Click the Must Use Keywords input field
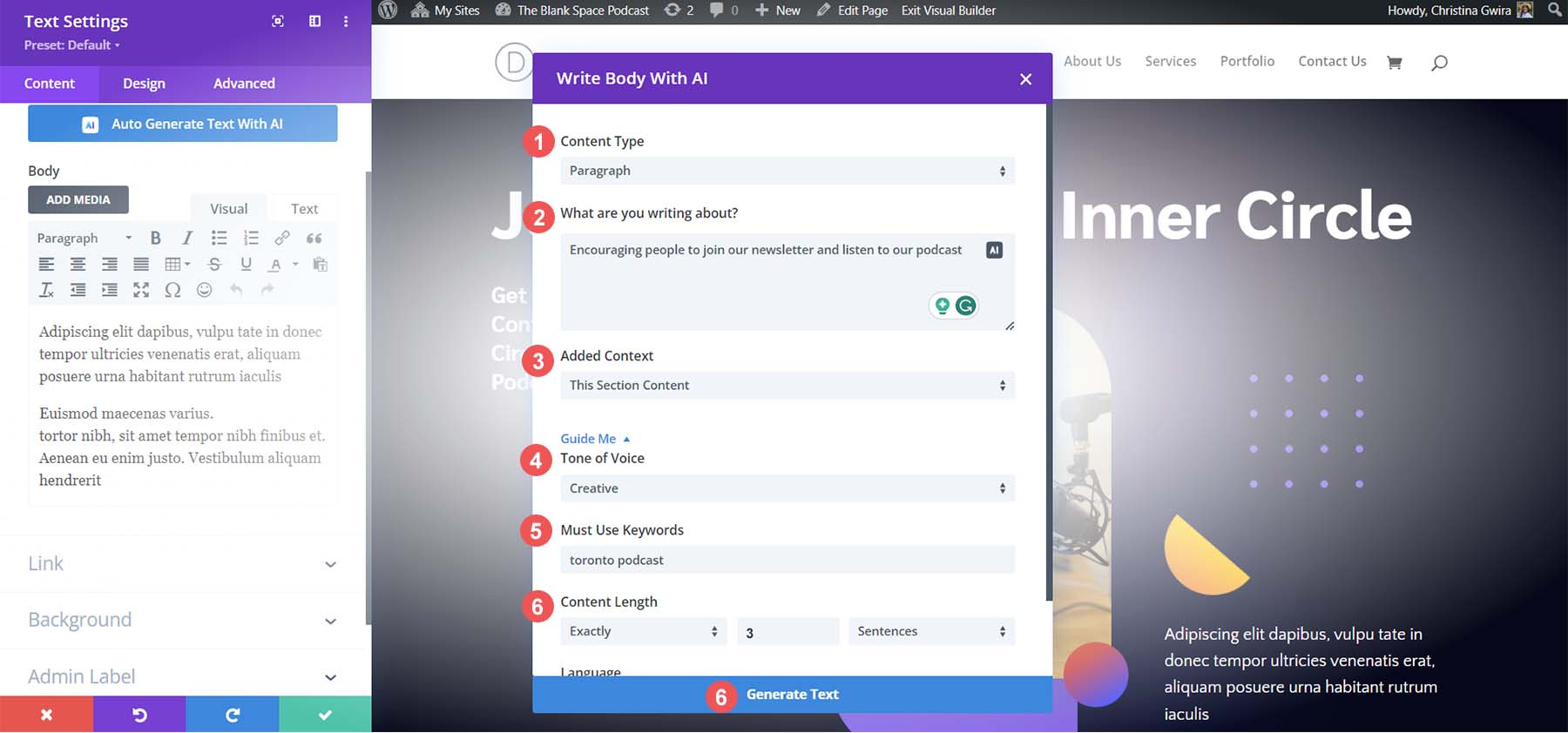 (x=787, y=560)
